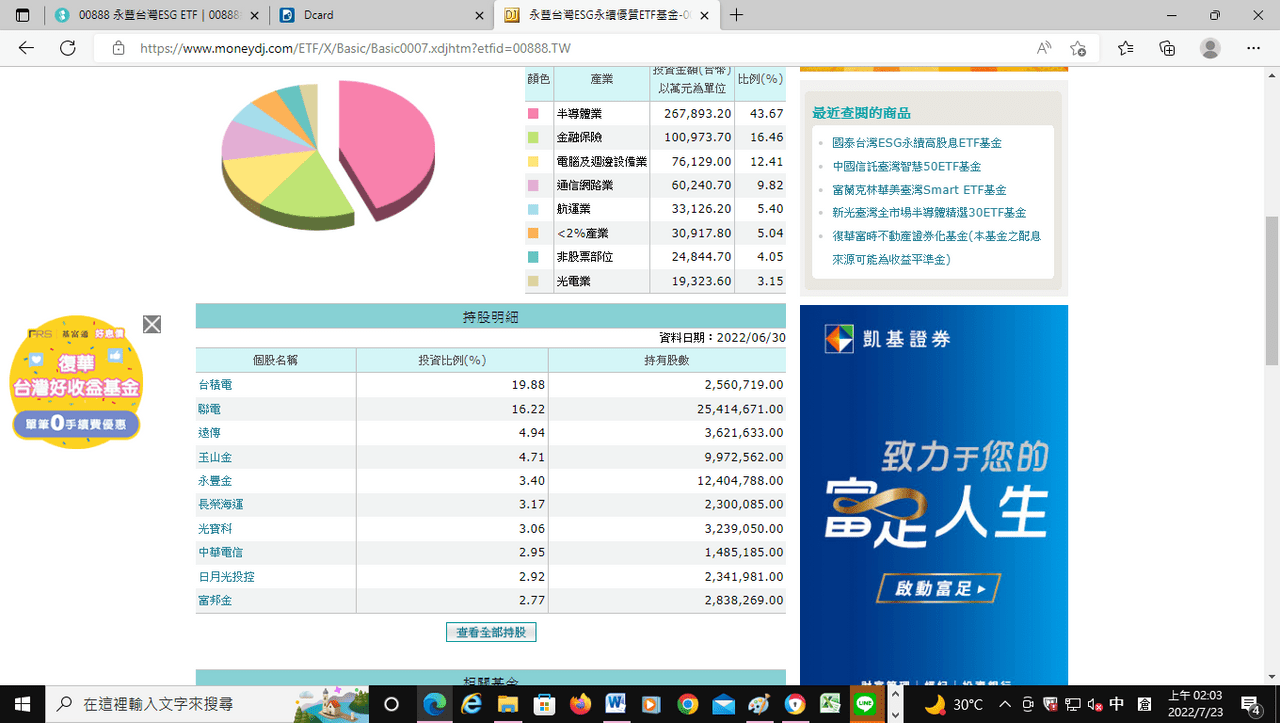Open the 台積電 stock link
This screenshot has height=723, width=1280.
pos(215,384)
